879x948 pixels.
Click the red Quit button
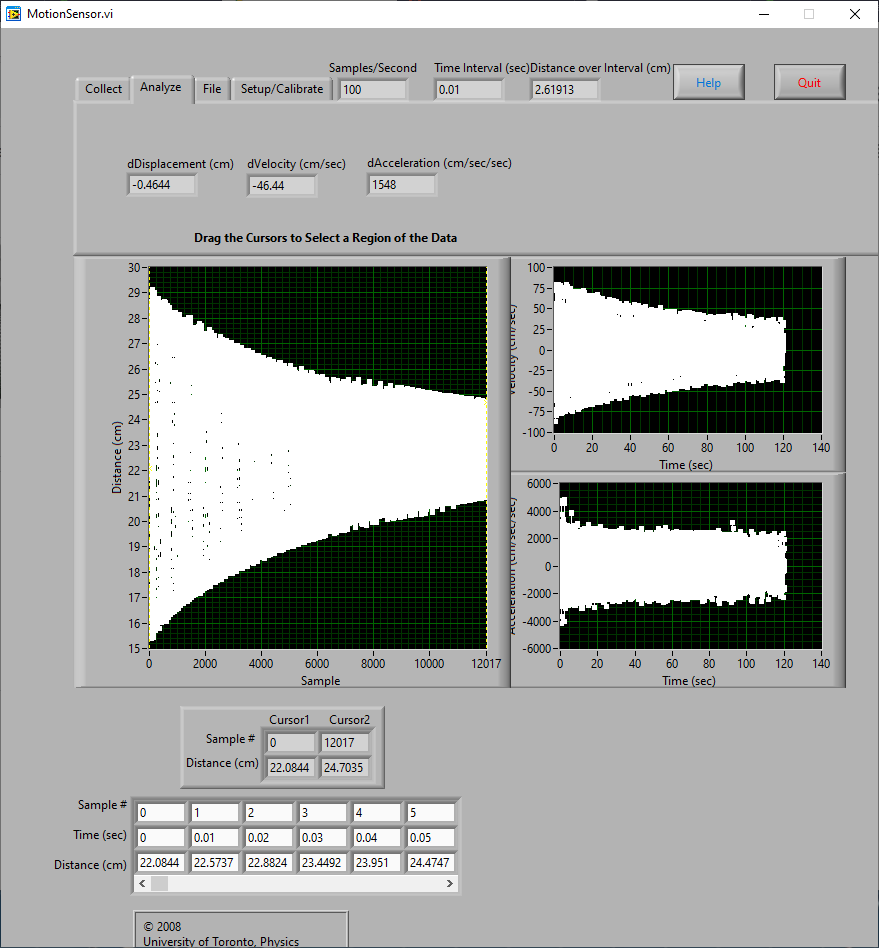(x=809, y=82)
